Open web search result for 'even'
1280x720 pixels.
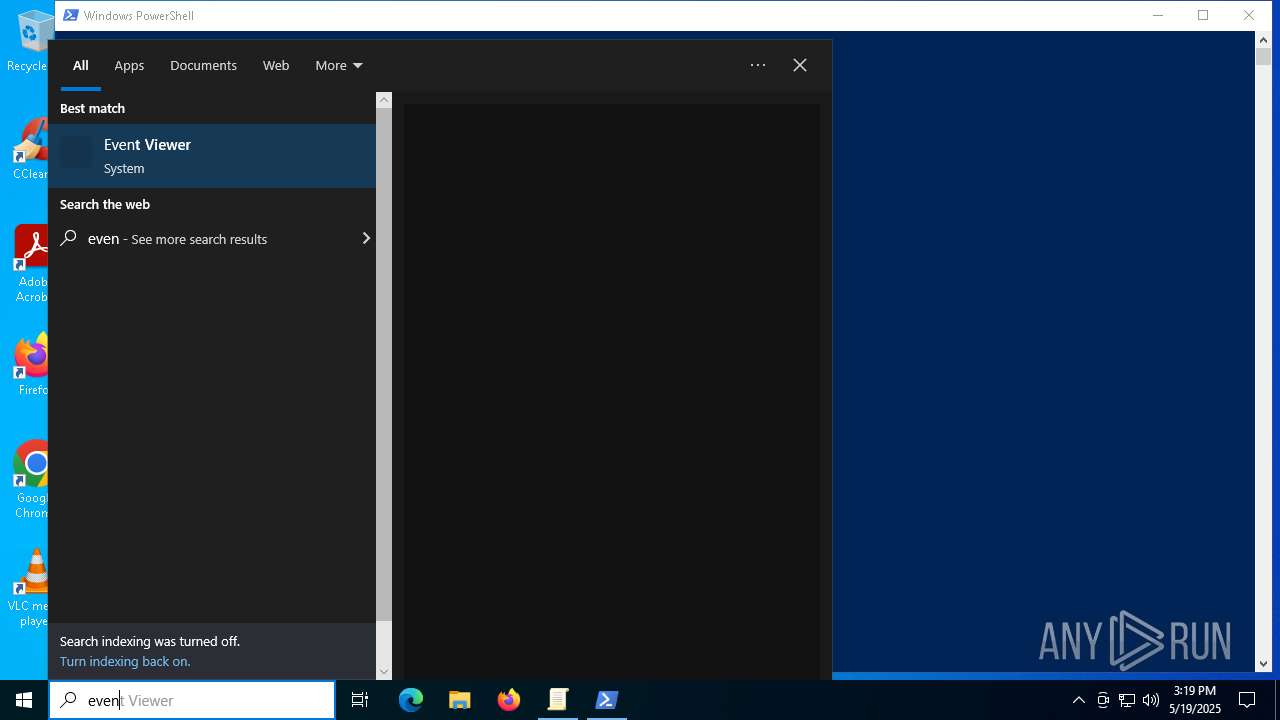[x=212, y=239]
